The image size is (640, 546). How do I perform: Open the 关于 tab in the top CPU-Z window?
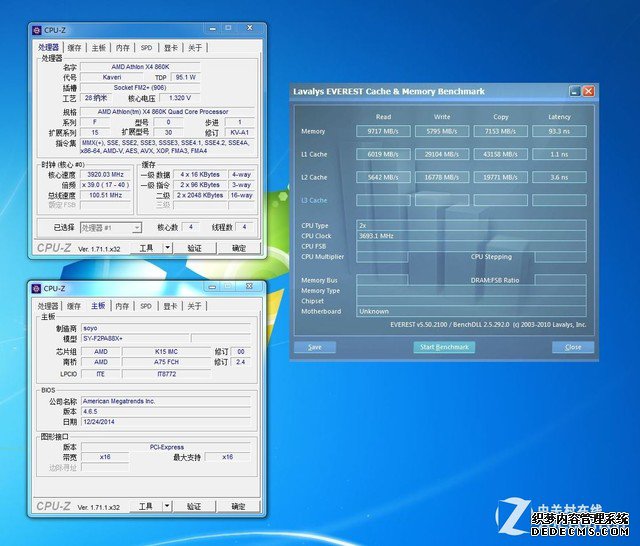coord(195,48)
